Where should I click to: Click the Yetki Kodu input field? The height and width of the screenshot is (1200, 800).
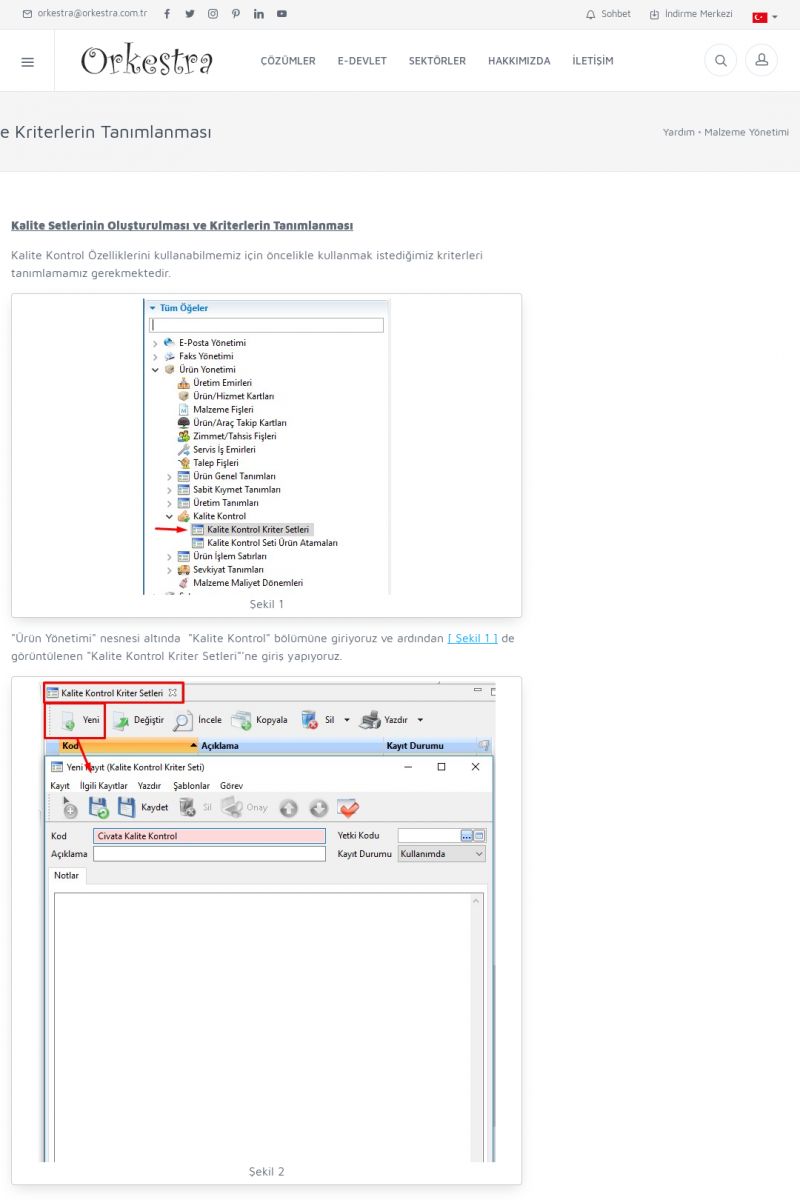click(x=429, y=836)
